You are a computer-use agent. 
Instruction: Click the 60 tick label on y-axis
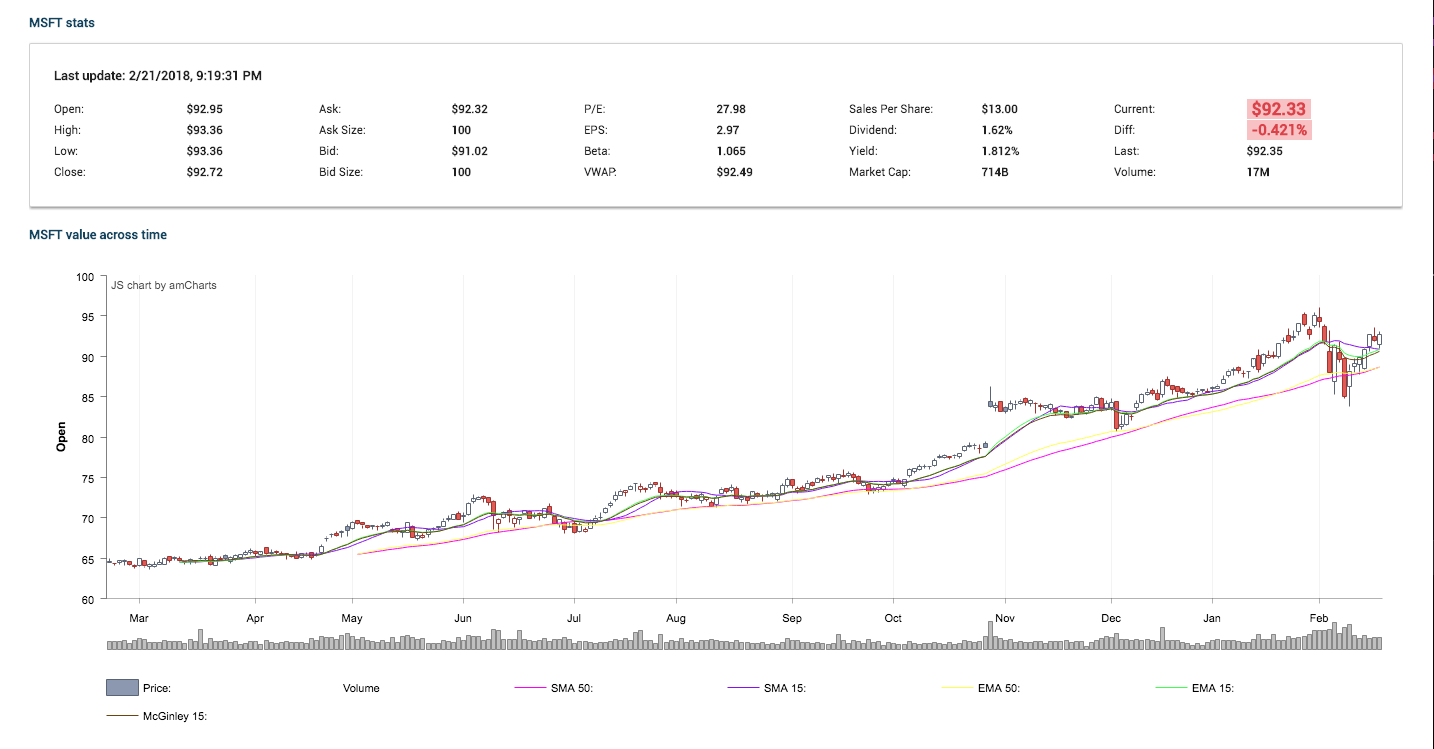pyautogui.click(x=88, y=599)
